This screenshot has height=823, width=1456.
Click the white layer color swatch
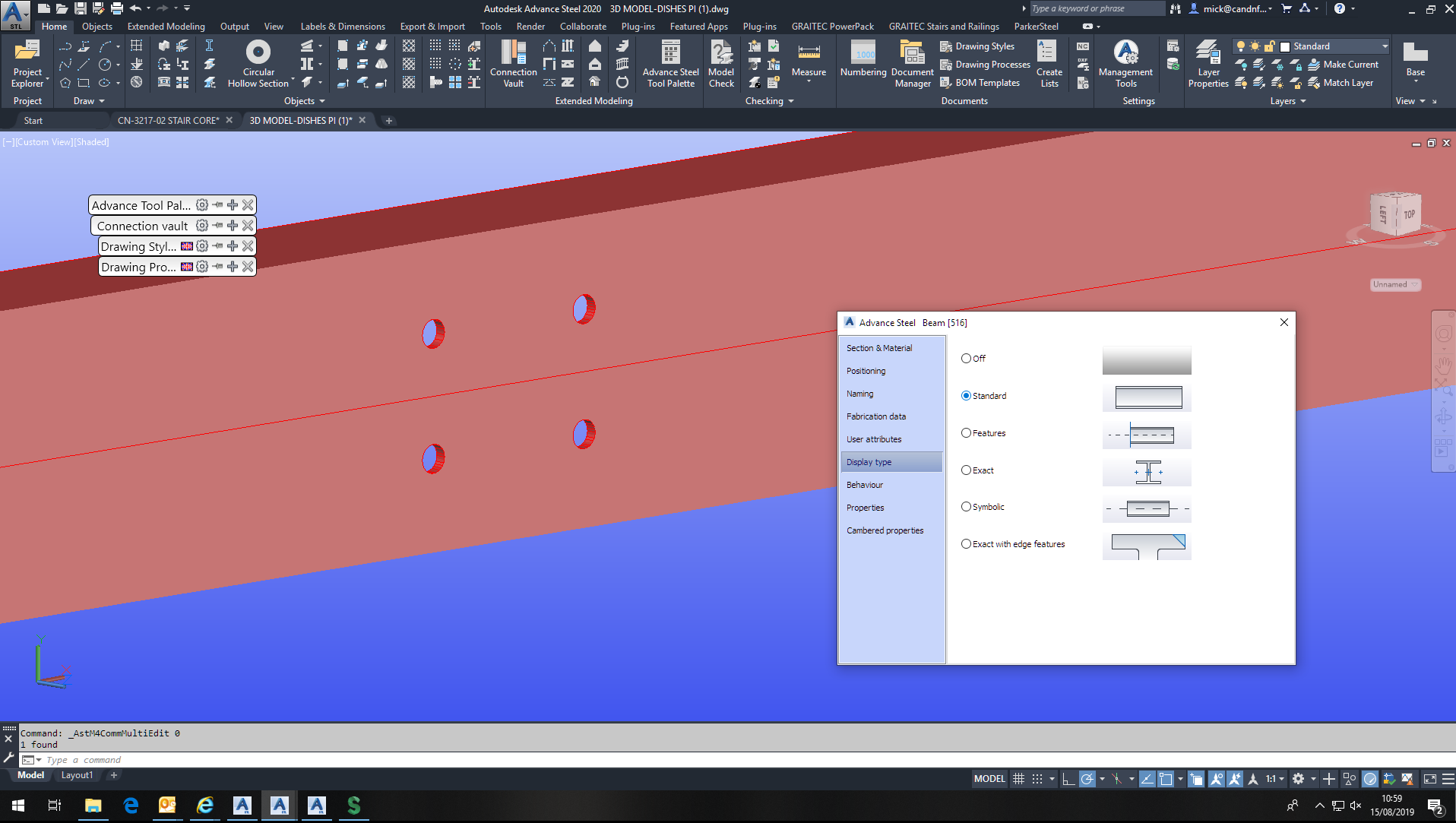pyautogui.click(x=1284, y=46)
